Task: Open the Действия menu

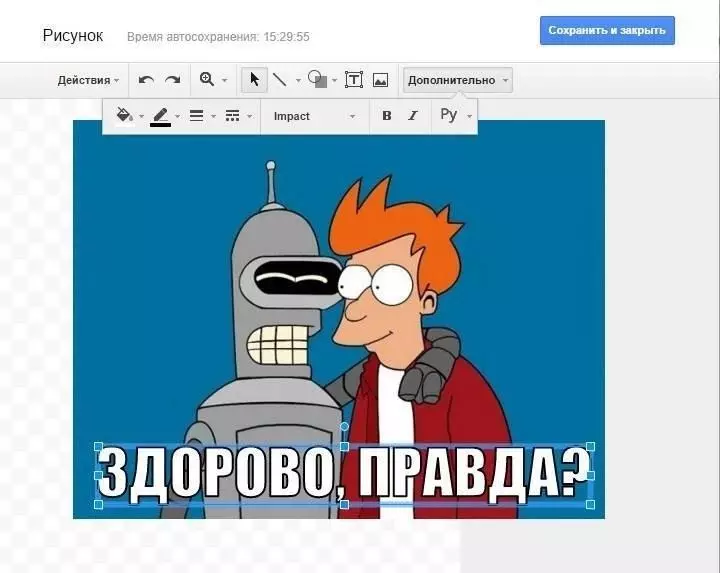Action: pos(88,80)
